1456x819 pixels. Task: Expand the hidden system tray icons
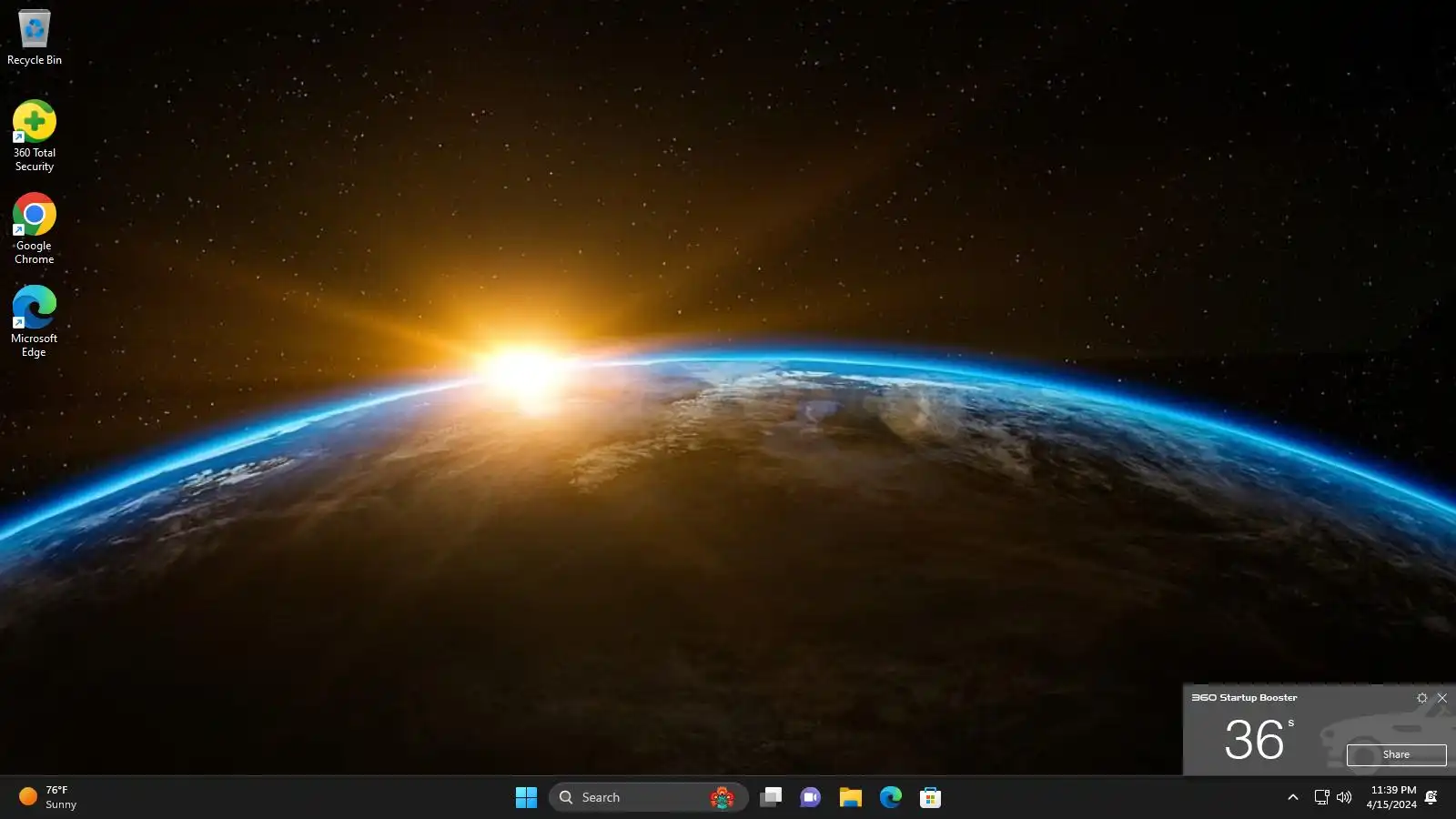coord(1292,797)
